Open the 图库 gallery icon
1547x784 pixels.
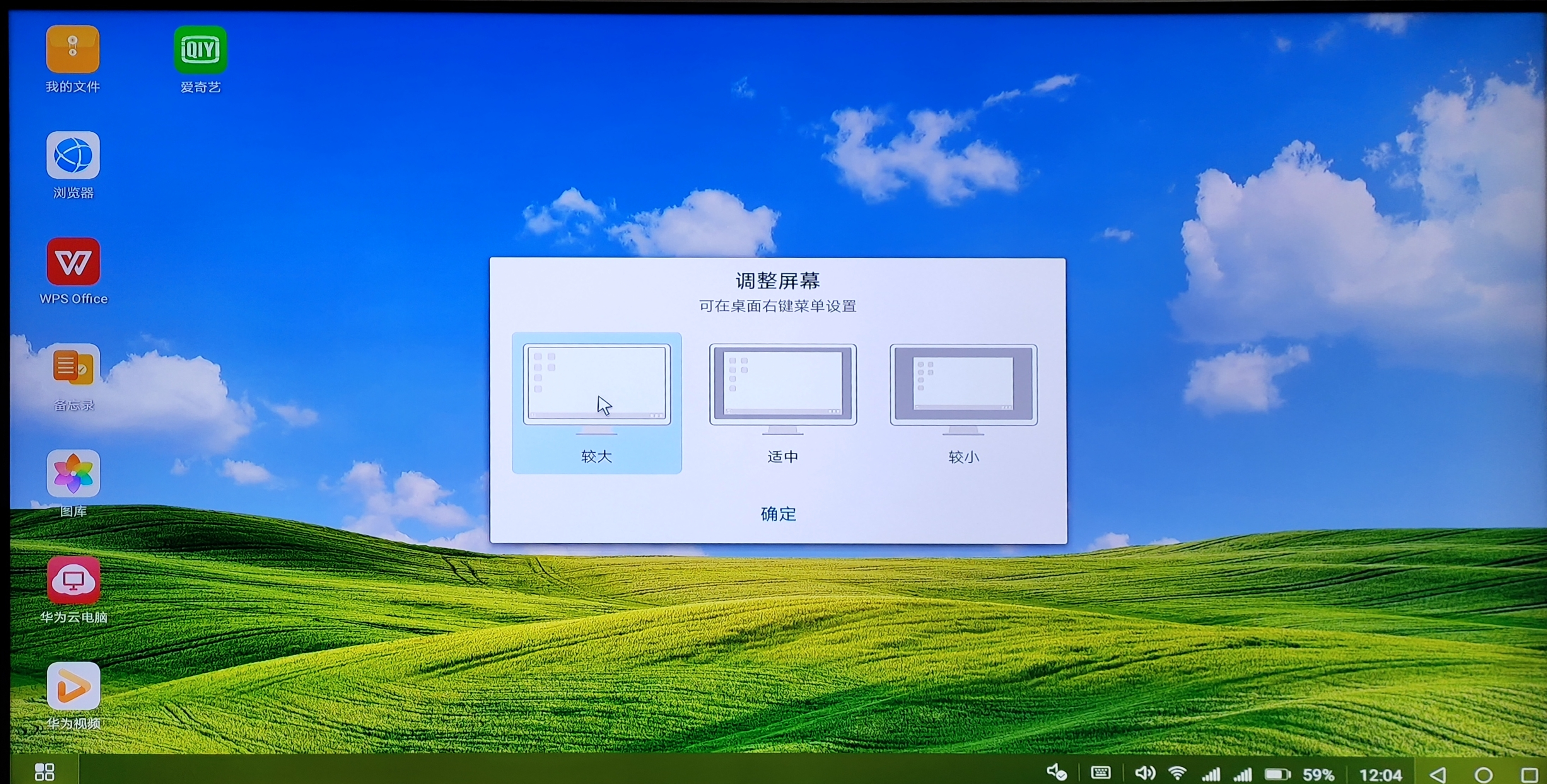pos(73,474)
